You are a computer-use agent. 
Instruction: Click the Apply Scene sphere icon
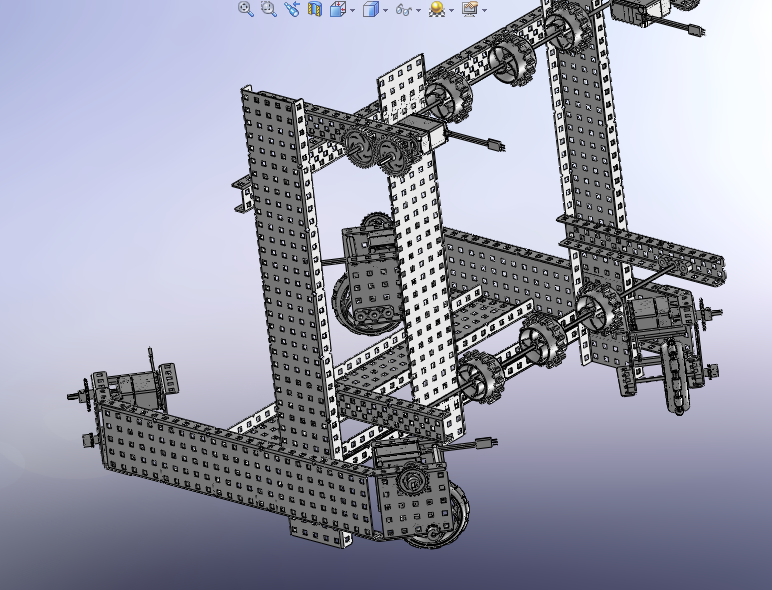[437, 9]
